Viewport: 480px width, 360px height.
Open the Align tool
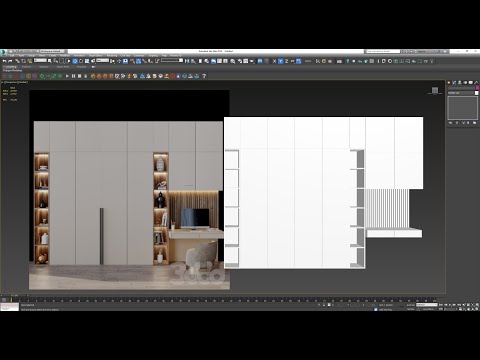(193, 61)
